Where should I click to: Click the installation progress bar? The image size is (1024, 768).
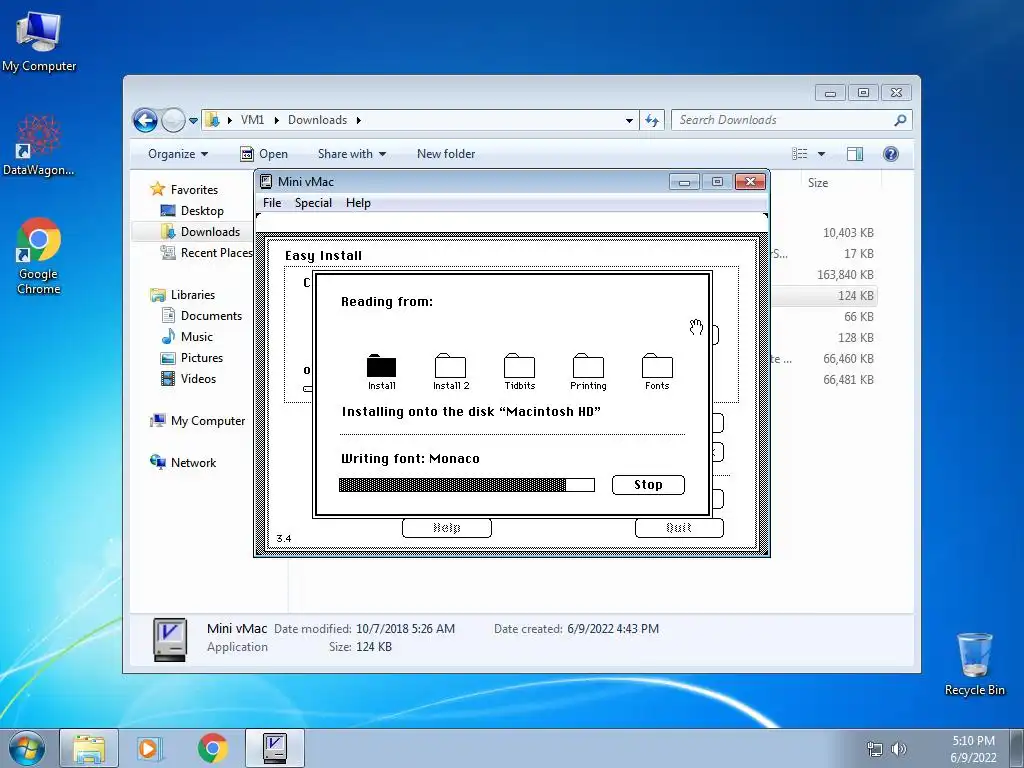(x=466, y=485)
